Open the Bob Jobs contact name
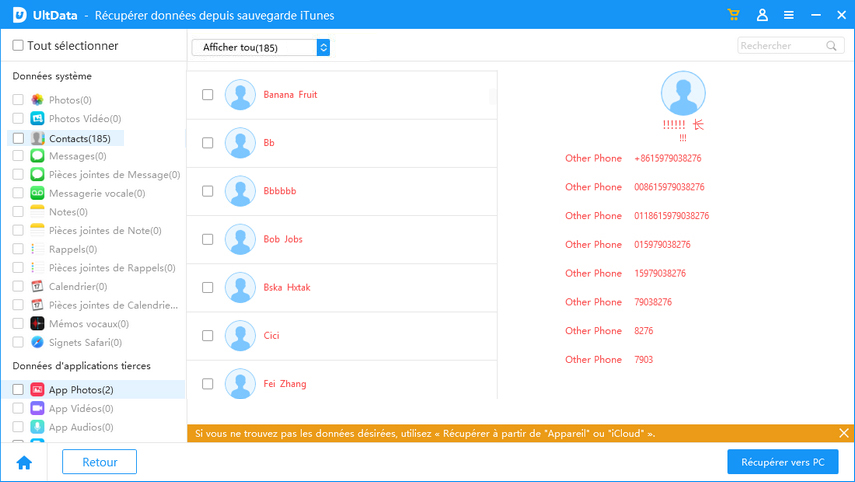This screenshot has height=482, width=855. 282,239
